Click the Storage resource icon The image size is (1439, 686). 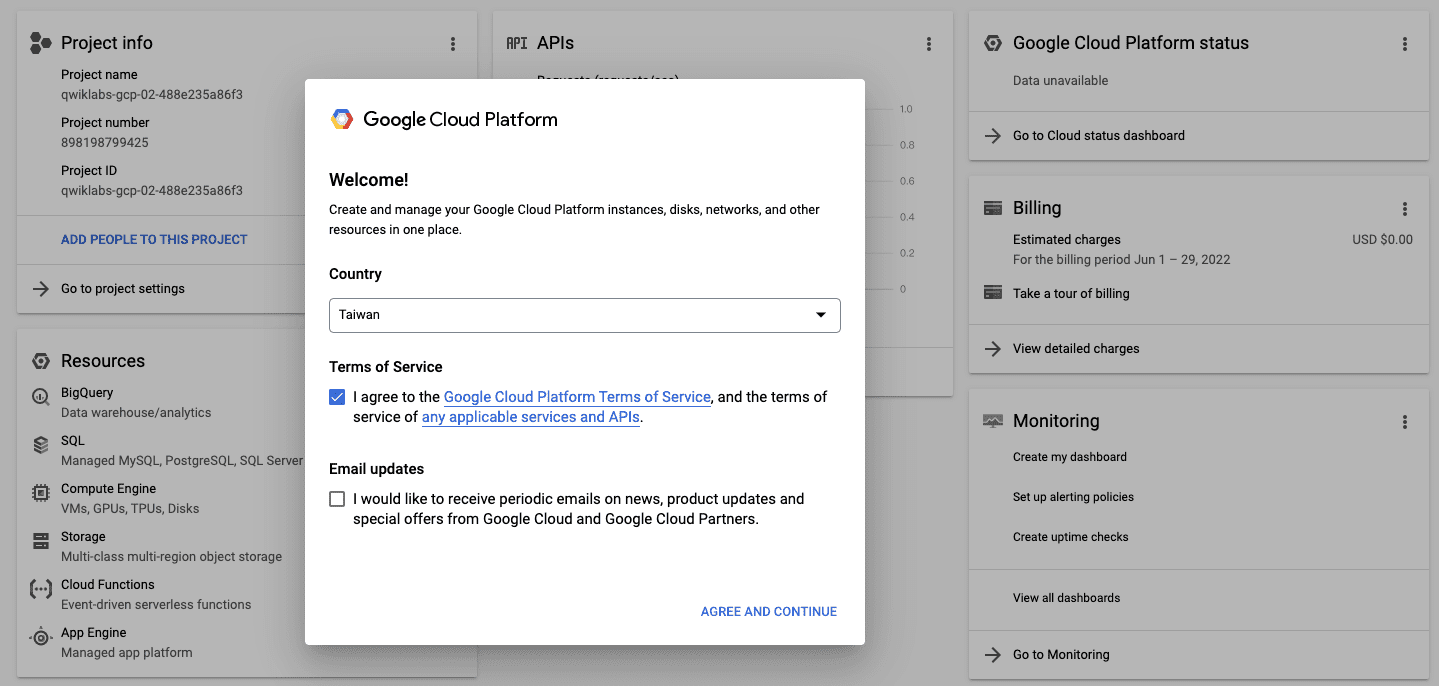point(40,541)
